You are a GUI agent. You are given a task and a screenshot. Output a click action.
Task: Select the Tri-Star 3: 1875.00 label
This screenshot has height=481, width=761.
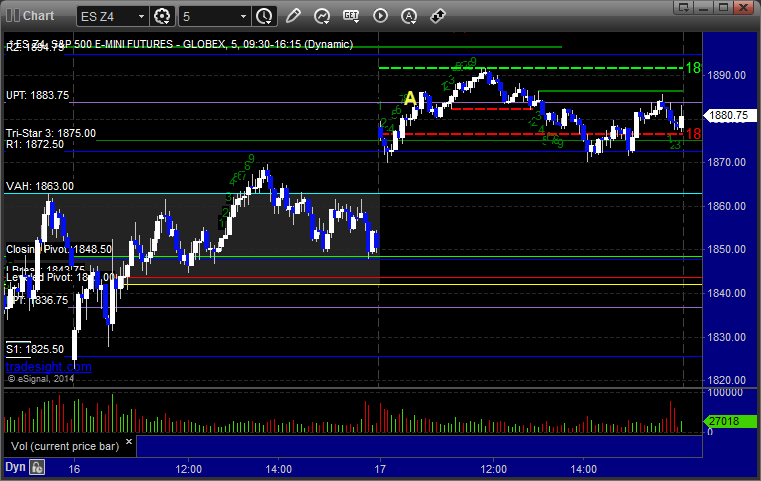click(51, 133)
